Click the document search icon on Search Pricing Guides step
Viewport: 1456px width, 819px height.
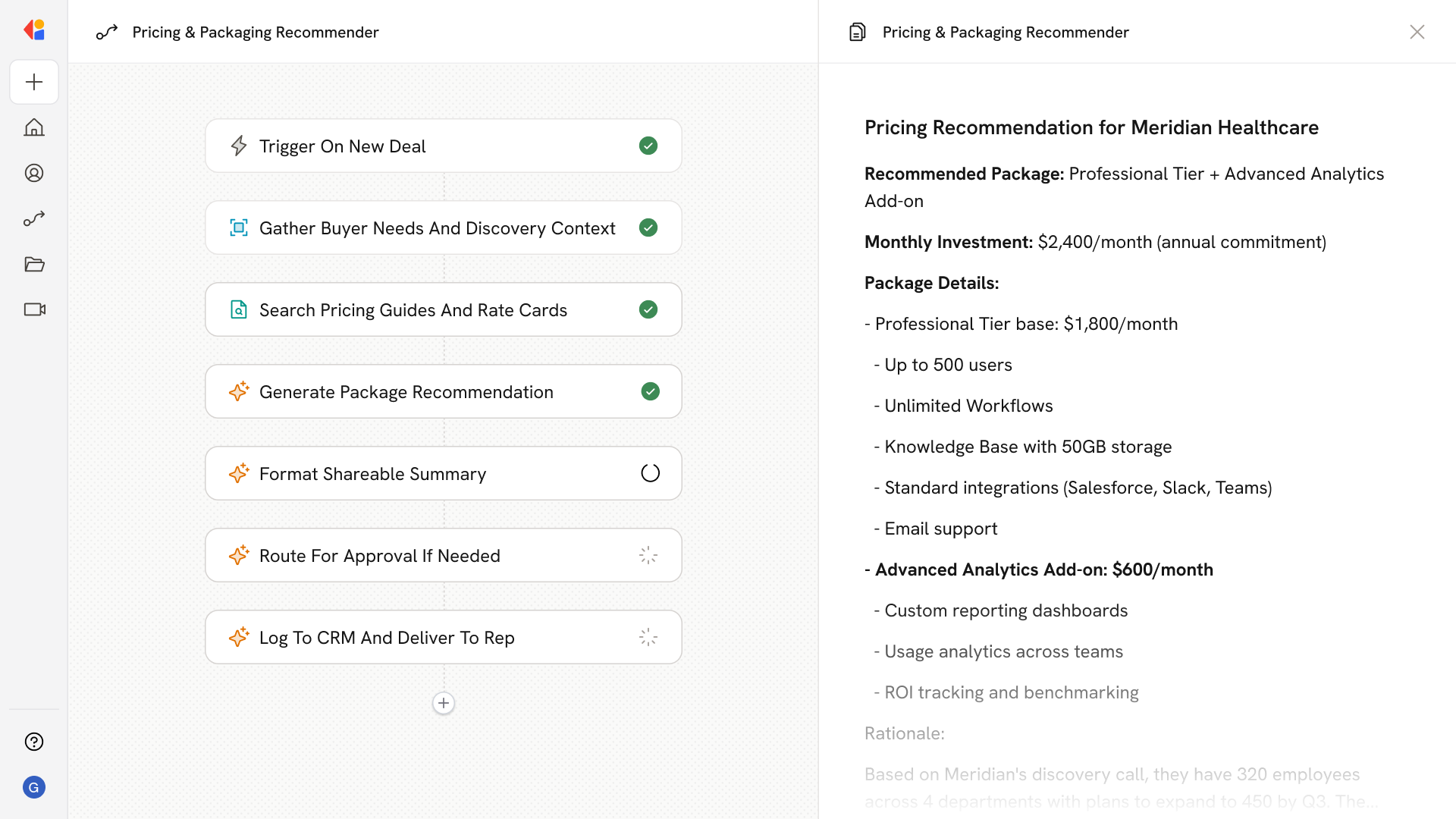coord(239,309)
